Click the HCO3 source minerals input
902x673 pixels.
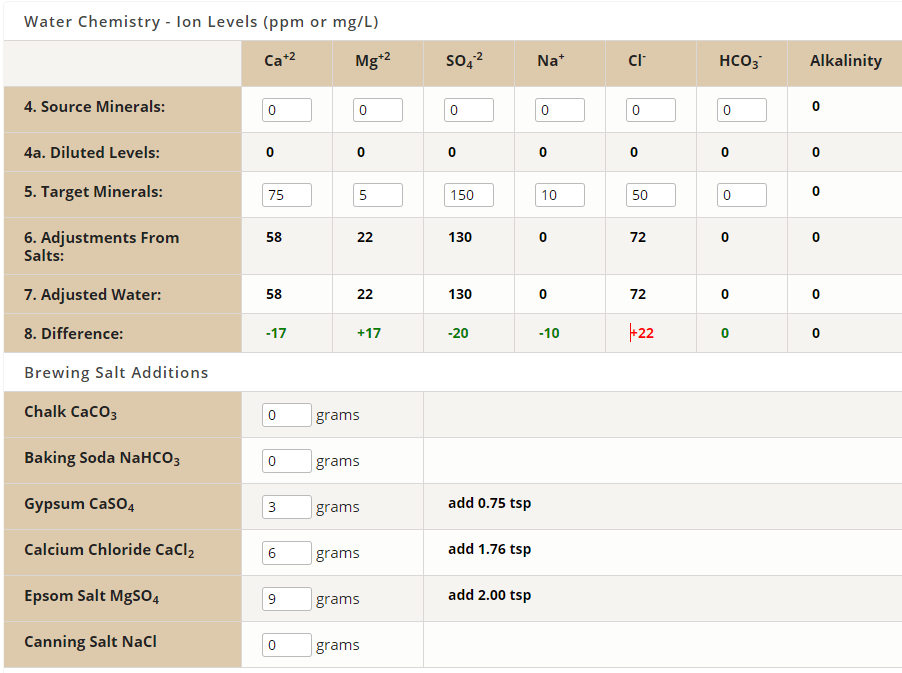tap(742, 110)
